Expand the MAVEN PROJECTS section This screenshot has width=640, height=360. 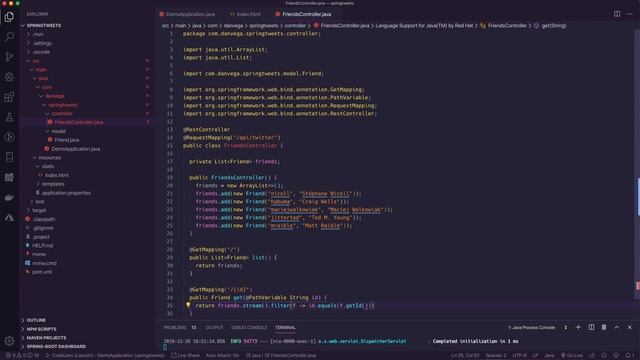(x=46, y=338)
